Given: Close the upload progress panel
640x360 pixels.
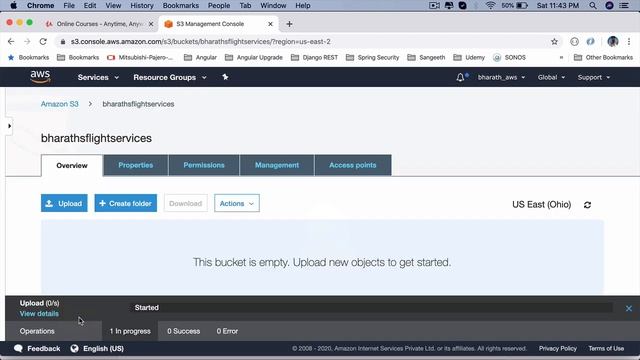Looking at the screenshot, I should point(629,309).
